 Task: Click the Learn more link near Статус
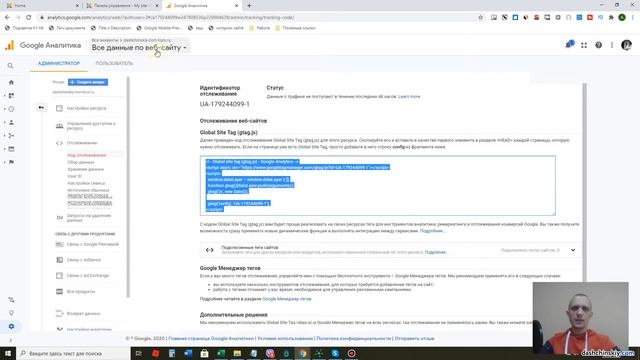point(409,97)
